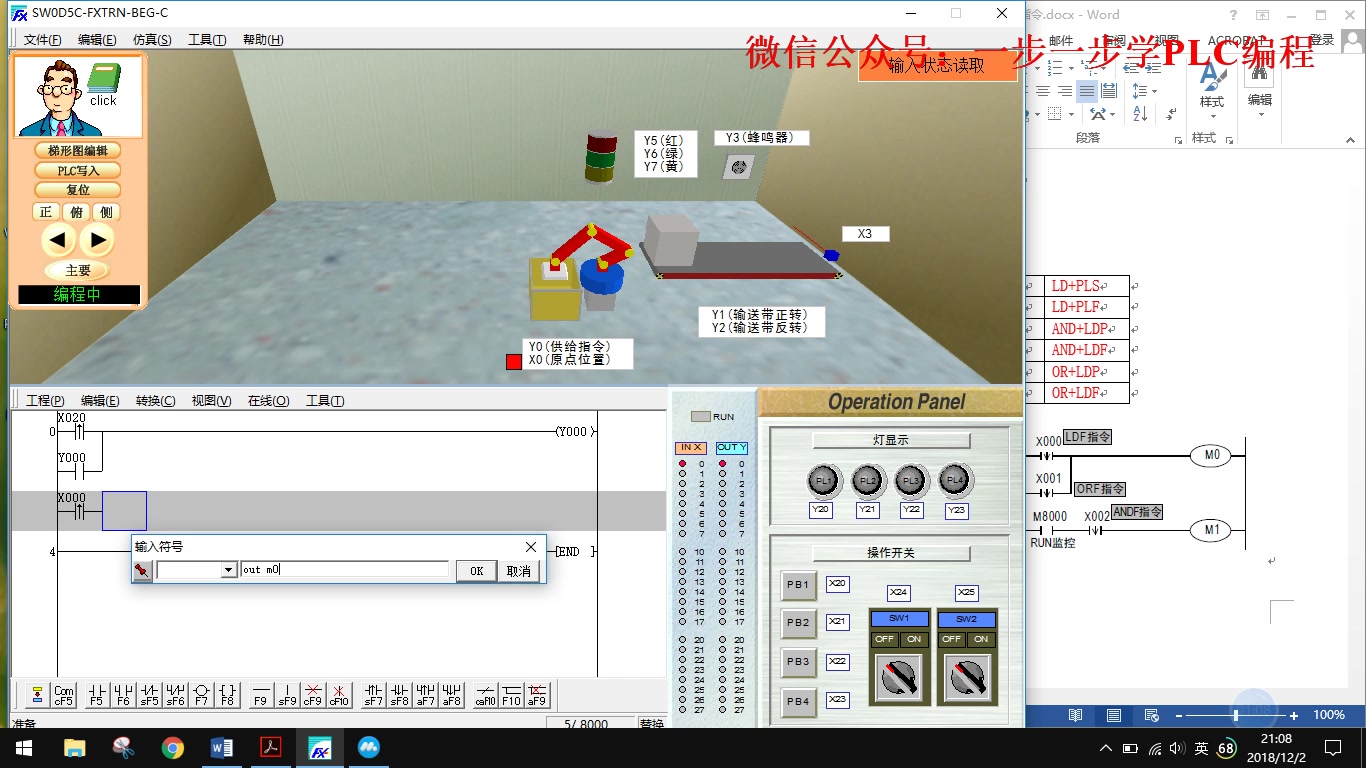Select the sF5 normally-closed contact icon
1366x768 pixels.
tap(149, 695)
